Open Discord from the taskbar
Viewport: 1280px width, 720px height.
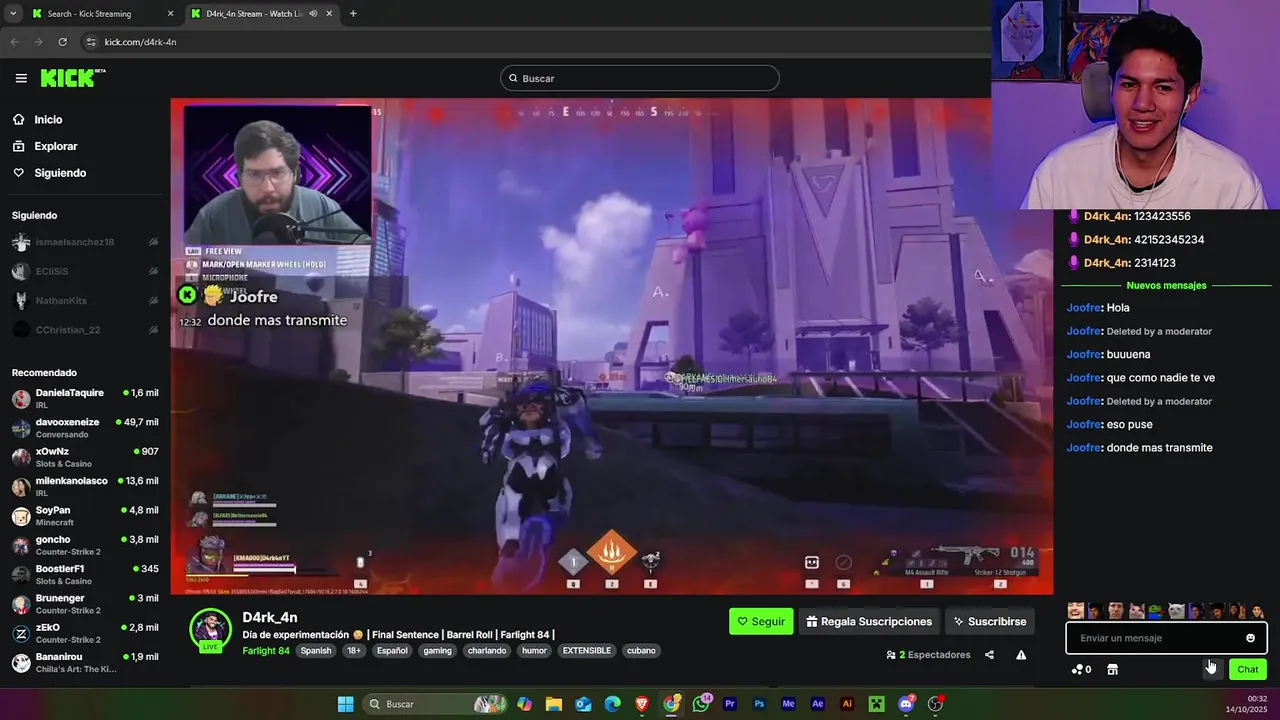point(906,704)
